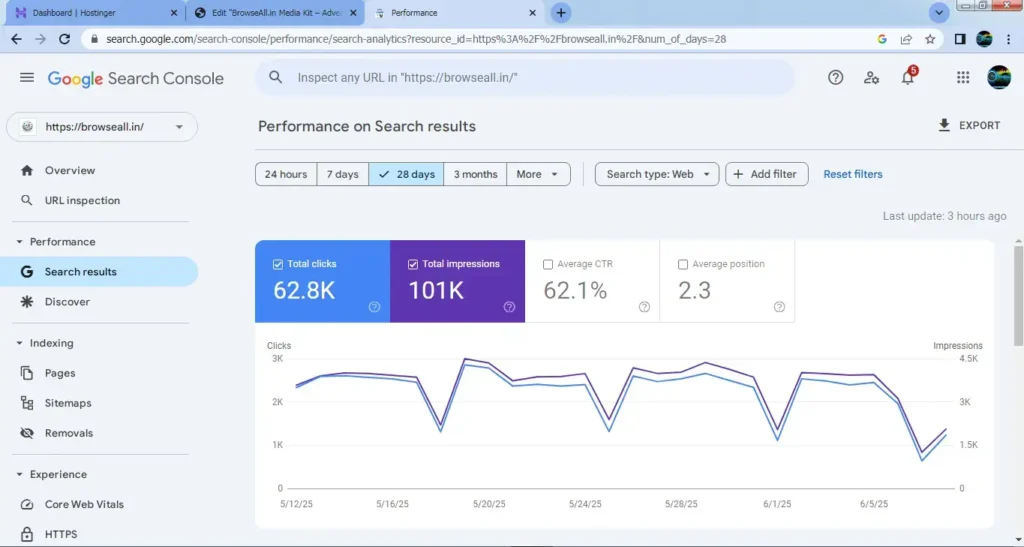Reload the page in browser

[64, 39]
